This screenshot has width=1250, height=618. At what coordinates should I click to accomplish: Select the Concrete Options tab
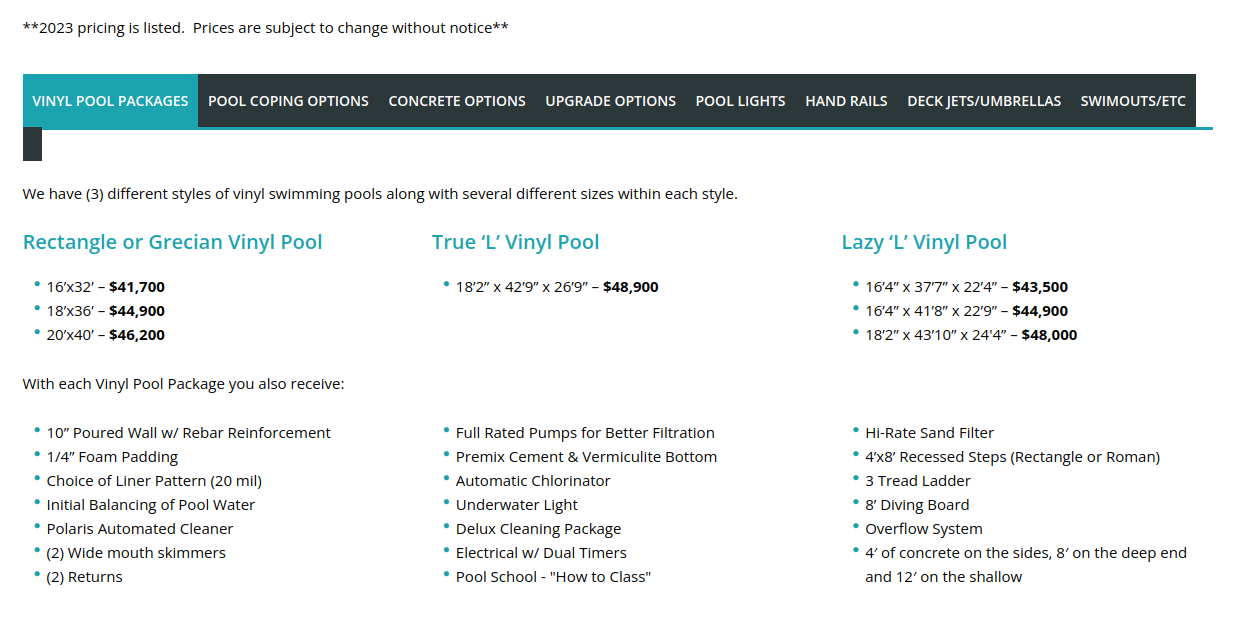(457, 101)
